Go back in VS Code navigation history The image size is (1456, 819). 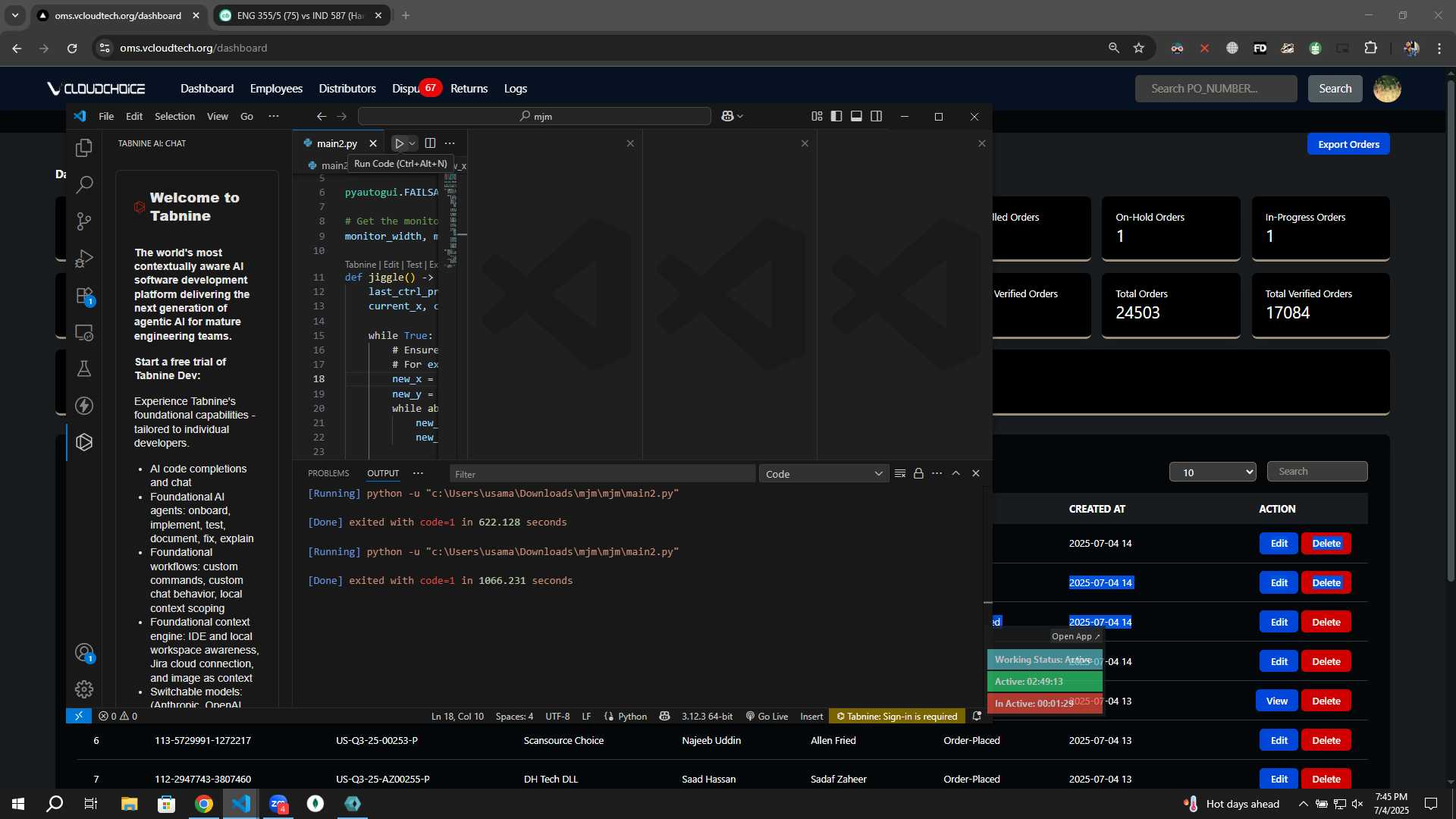tap(322, 116)
